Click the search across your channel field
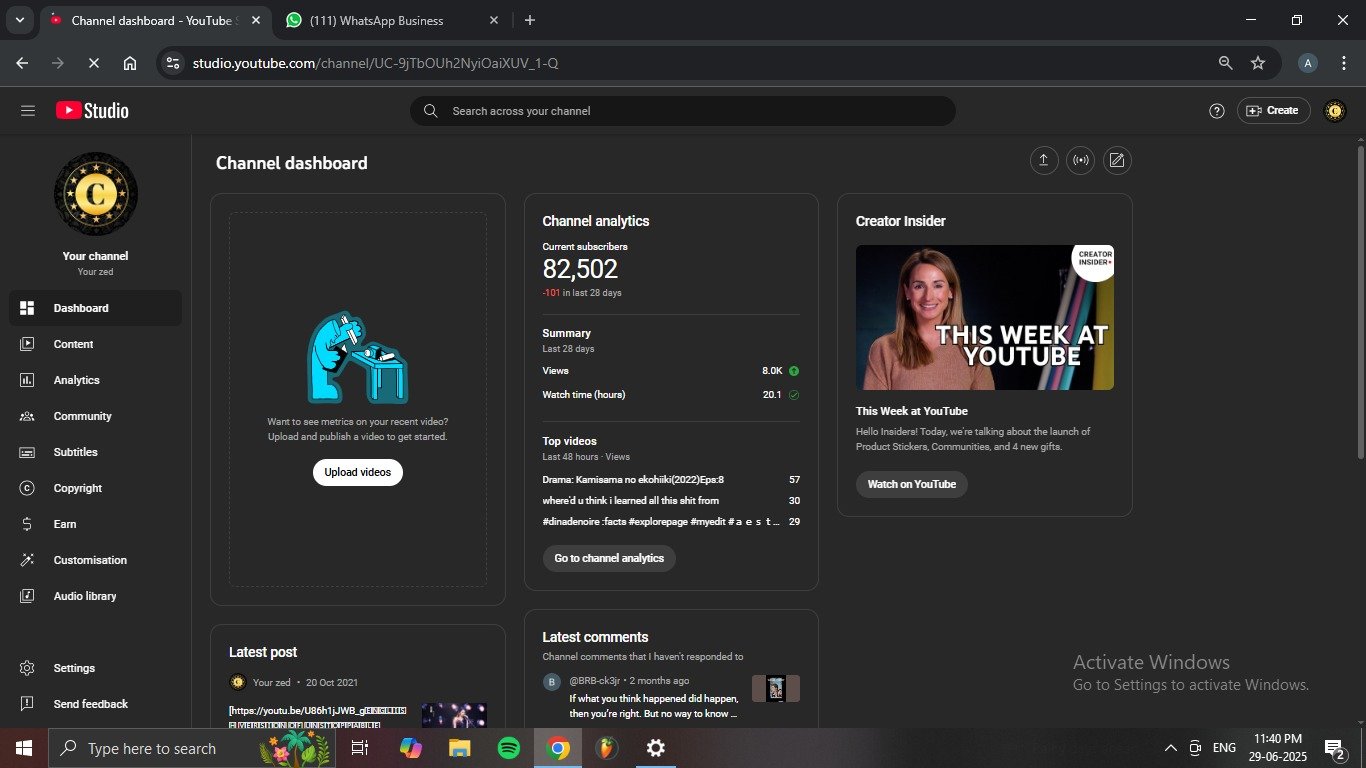1366x768 pixels. tap(683, 111)
